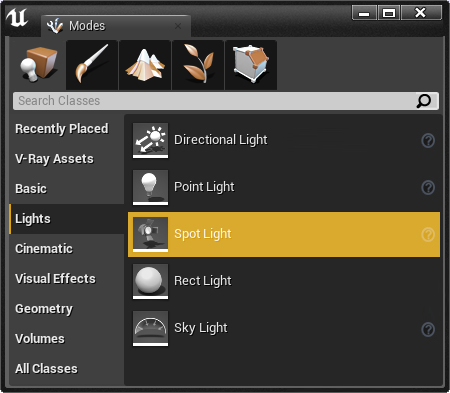Click the search magnifier icon
Viewport: 450px width, 393px height.
pos(423,101)
